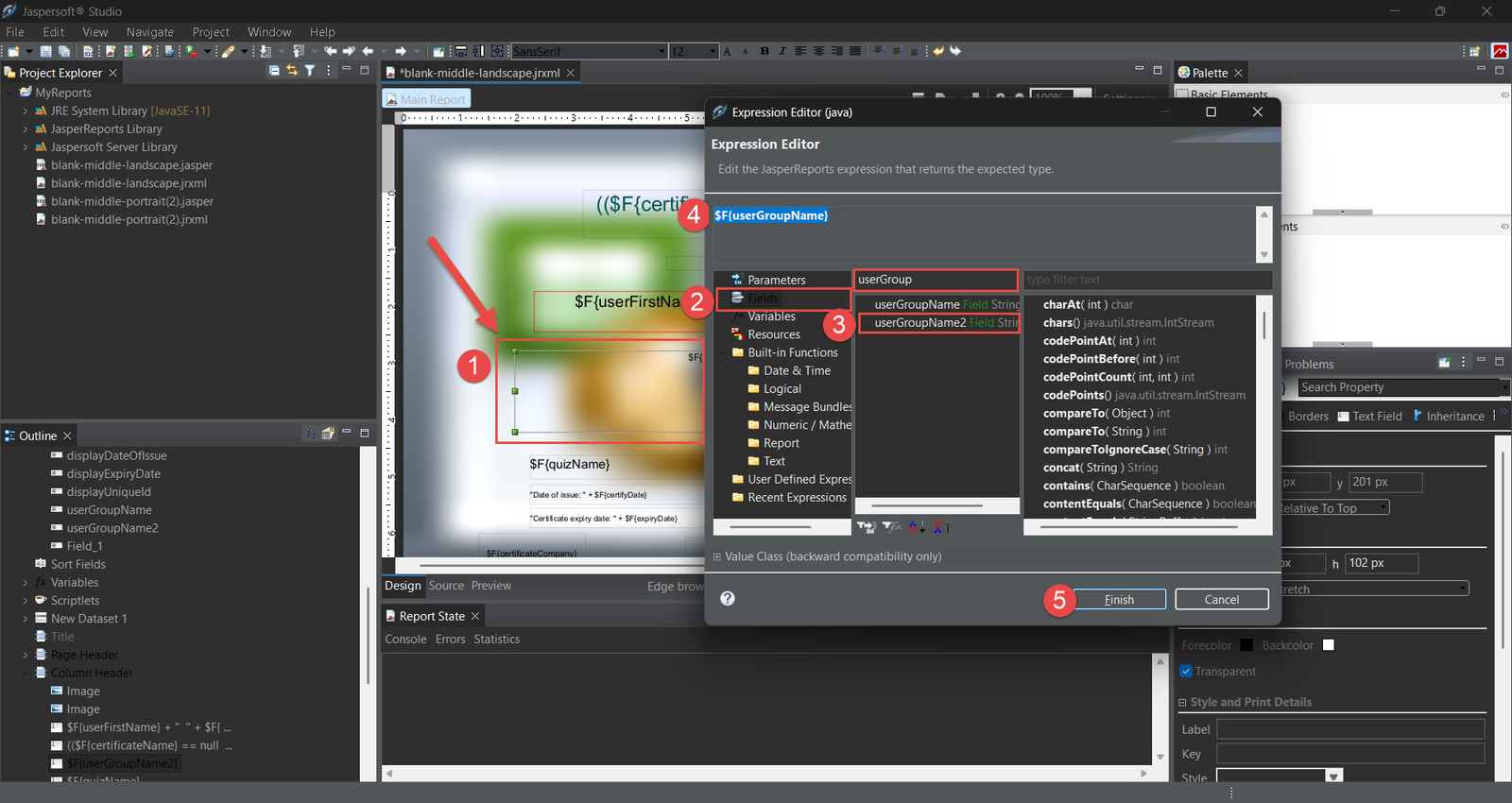The height and width of the screenshot is (803, 1512).
Task: Expand Value Class backward compatibility section
Action: coord(717,556)
